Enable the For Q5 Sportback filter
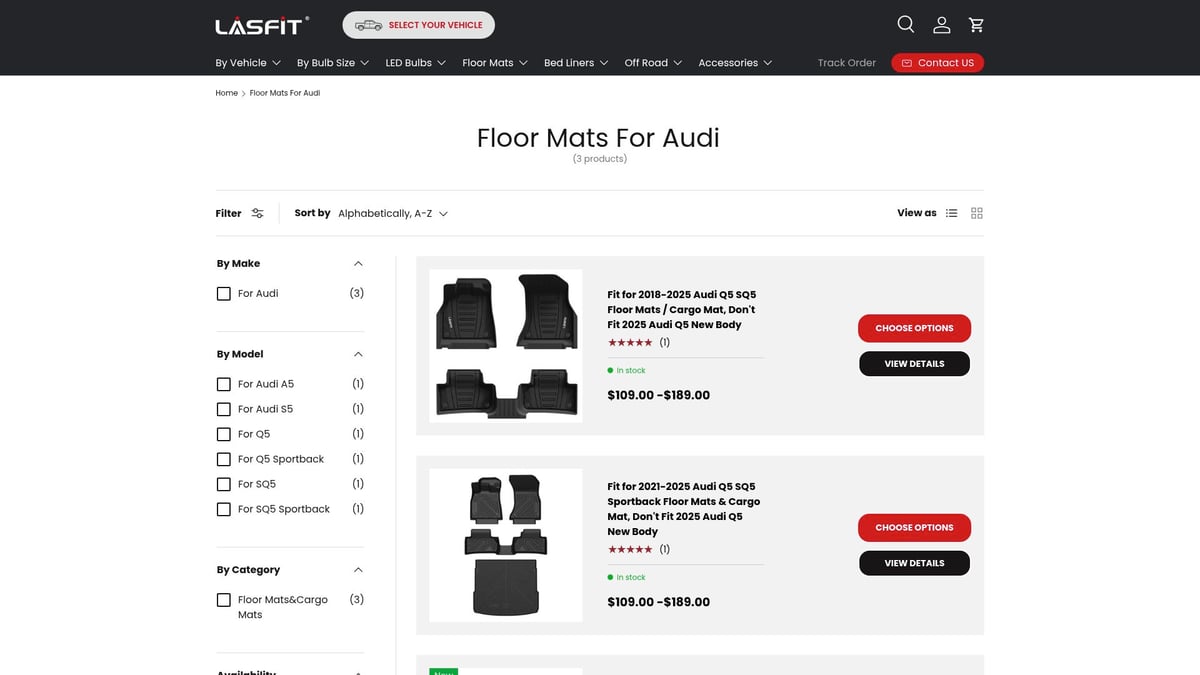 coord(224,459)
